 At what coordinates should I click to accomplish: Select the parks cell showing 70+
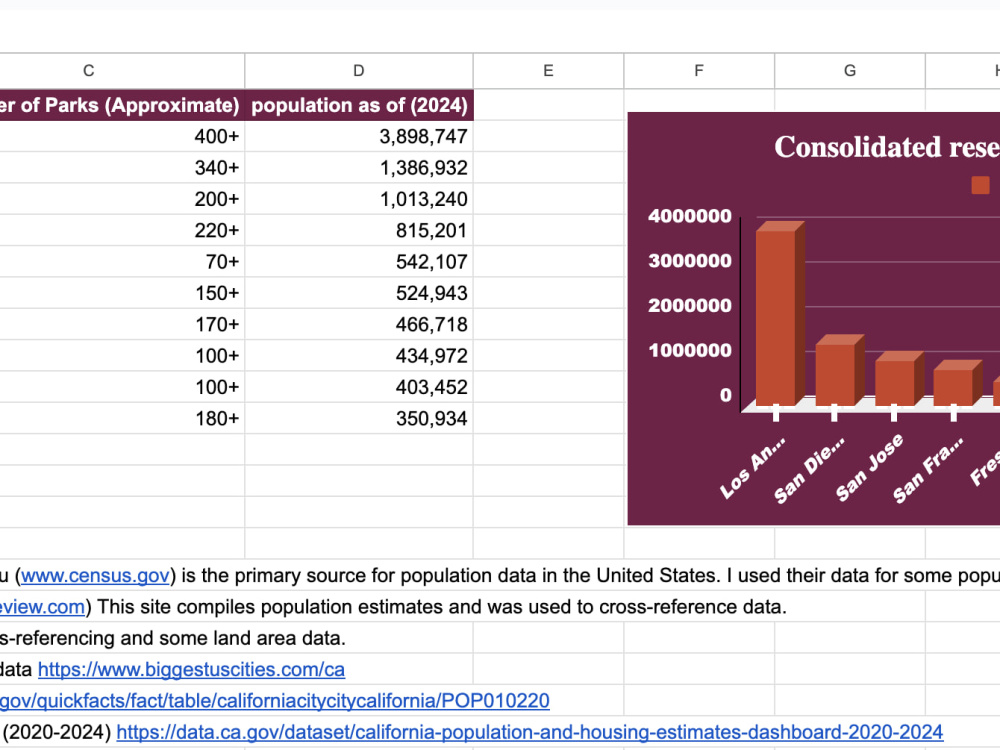[121, 261]
